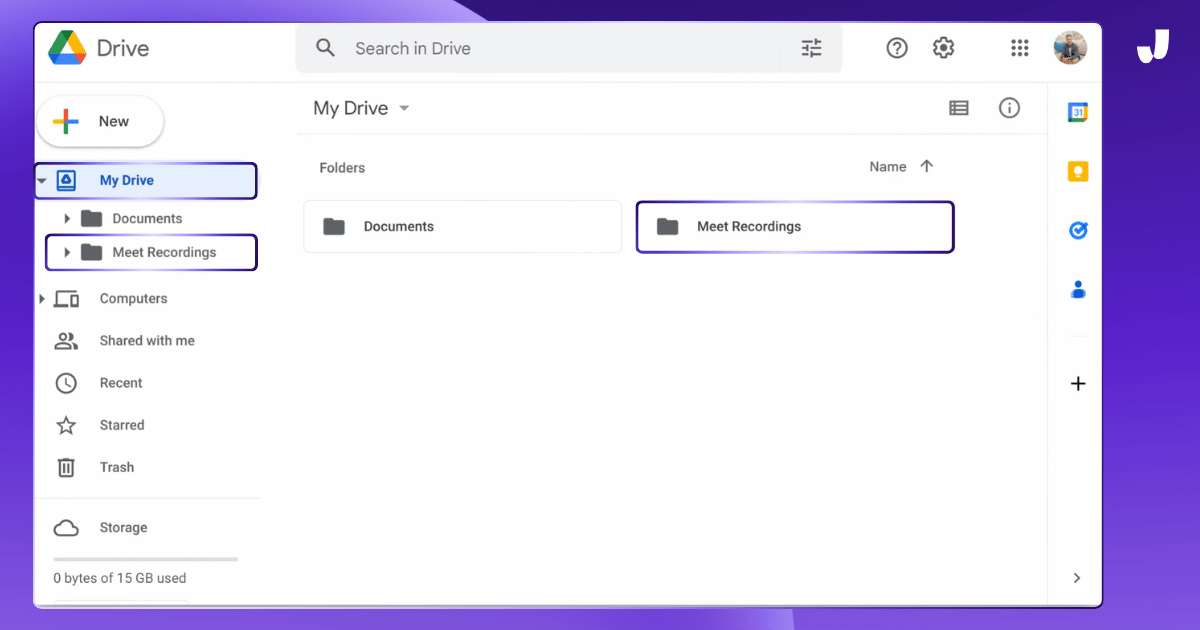Image resolution: width=1200 pixels, height=630 pixels.
Task: Open the Google apps grid
Action: 1020,48
